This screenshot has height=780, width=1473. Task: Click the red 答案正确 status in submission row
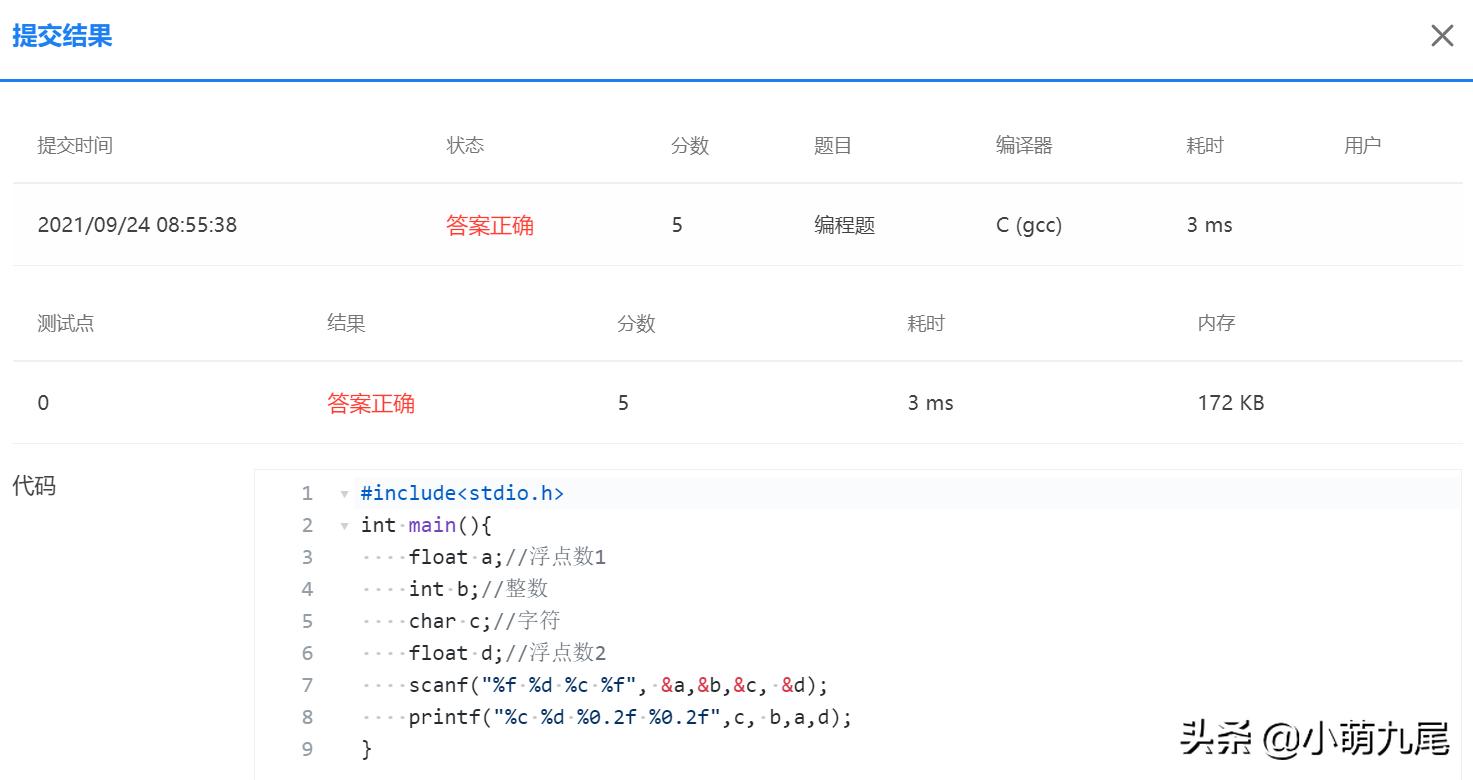(489, 225)
